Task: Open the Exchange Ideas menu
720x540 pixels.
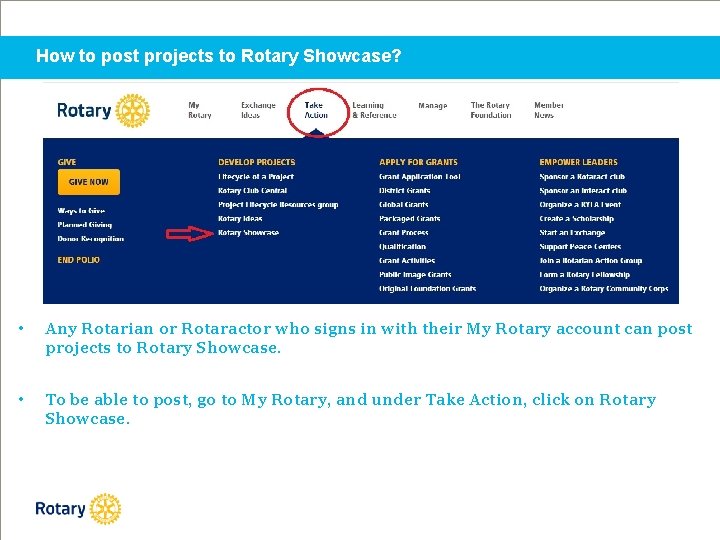Action: 258,110
